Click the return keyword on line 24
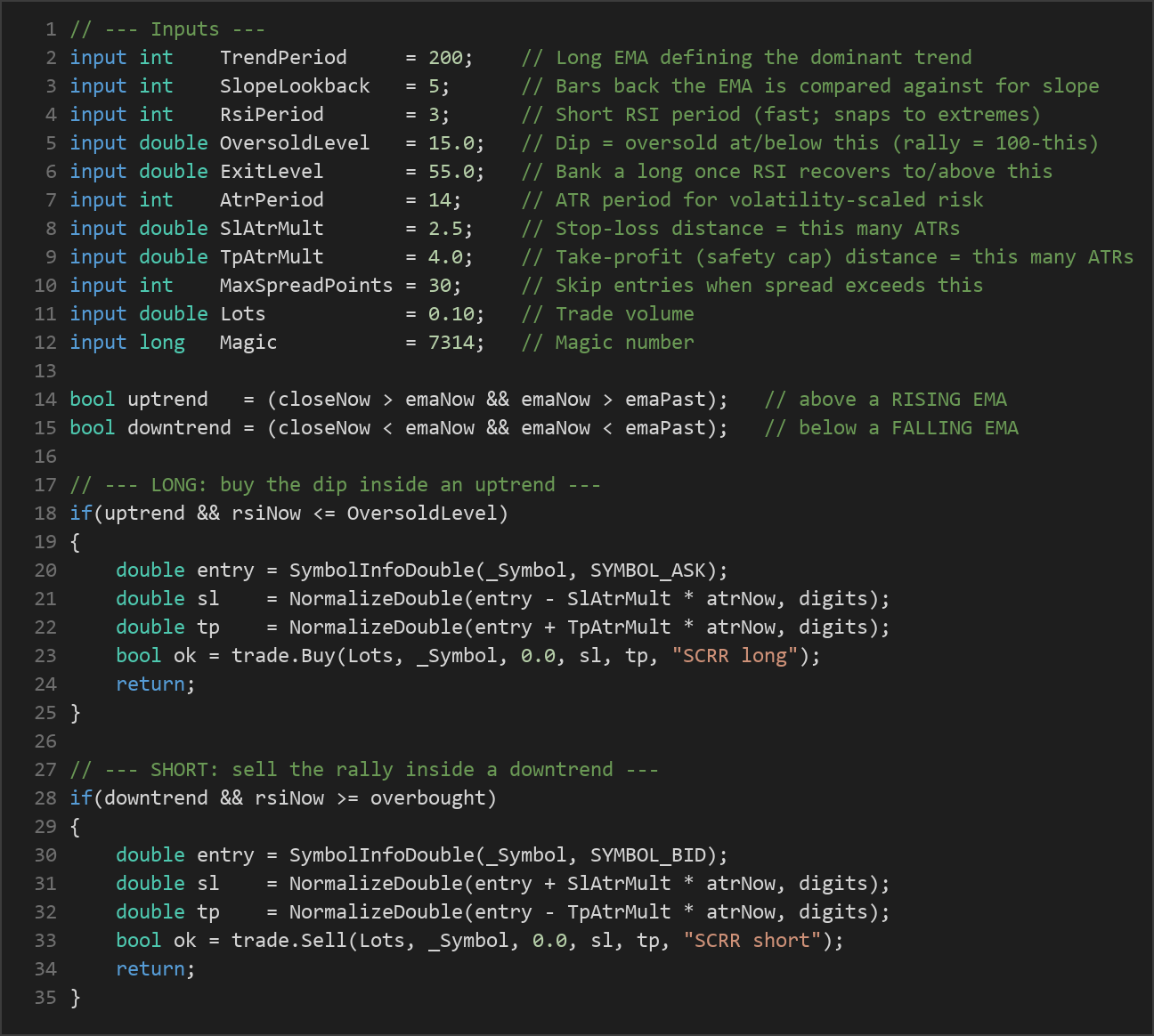 (x=150, y=684)
